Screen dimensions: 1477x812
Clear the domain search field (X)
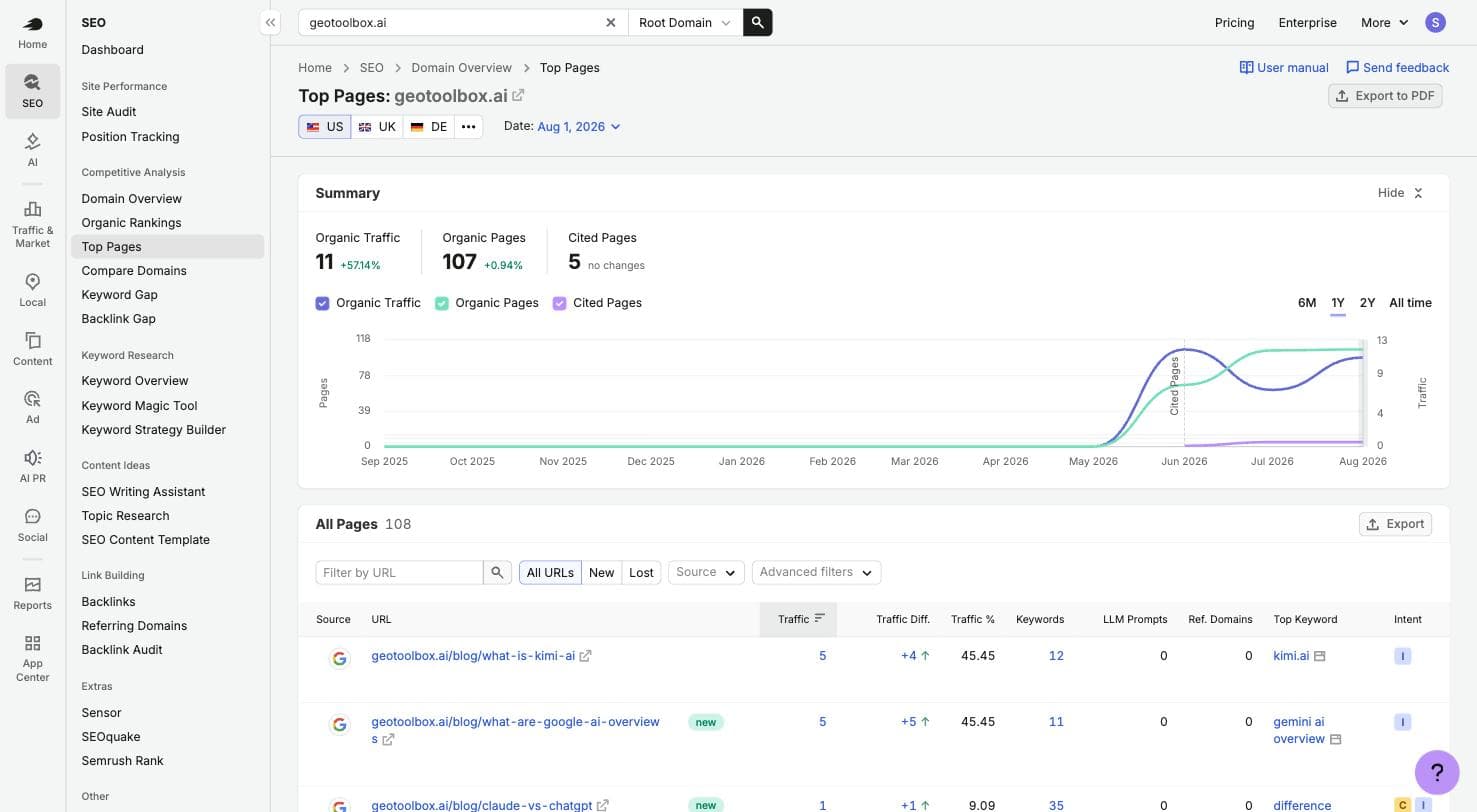[610, 22]
